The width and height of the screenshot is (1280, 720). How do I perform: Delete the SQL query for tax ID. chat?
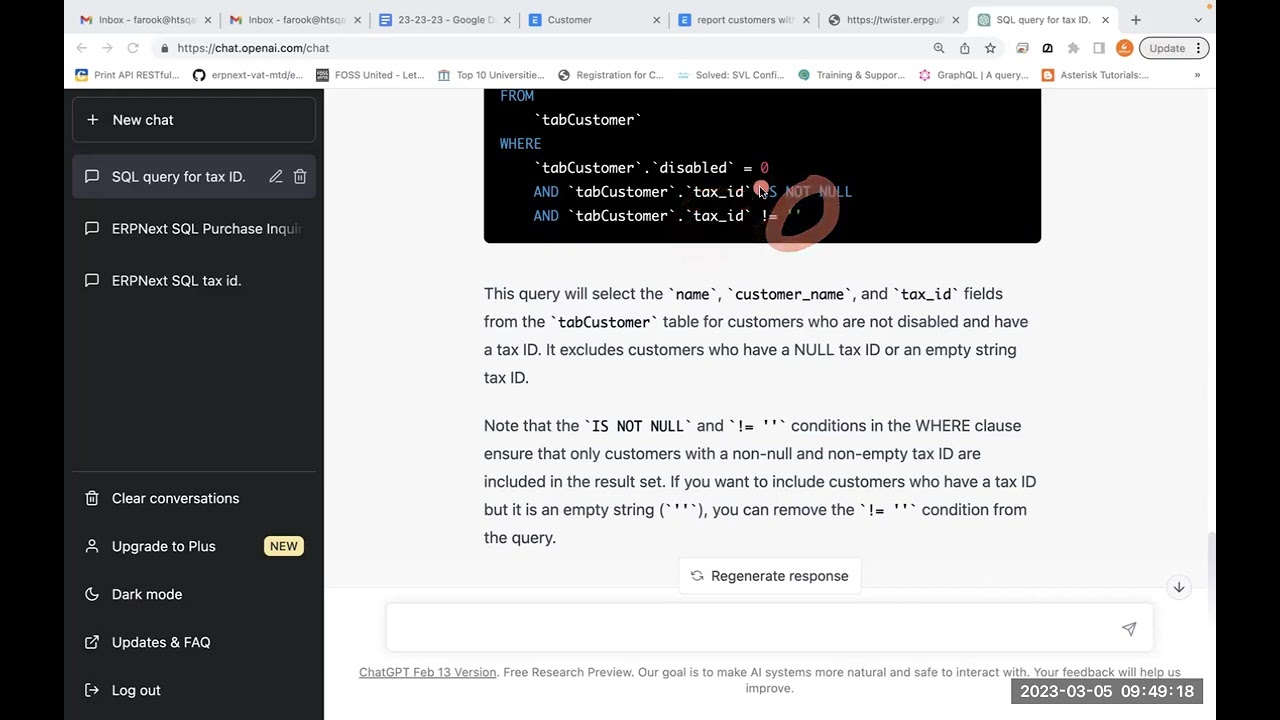(x=300, y=177)
